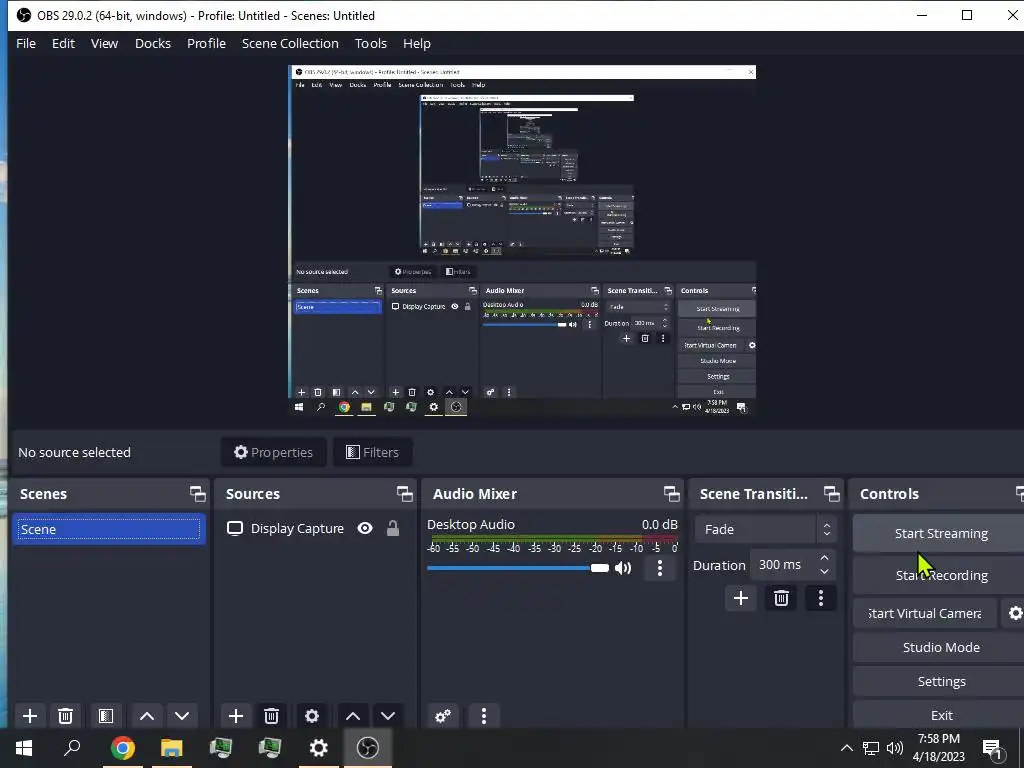Open the Edit menu
1024x768 pixels.
click(63, 44)
